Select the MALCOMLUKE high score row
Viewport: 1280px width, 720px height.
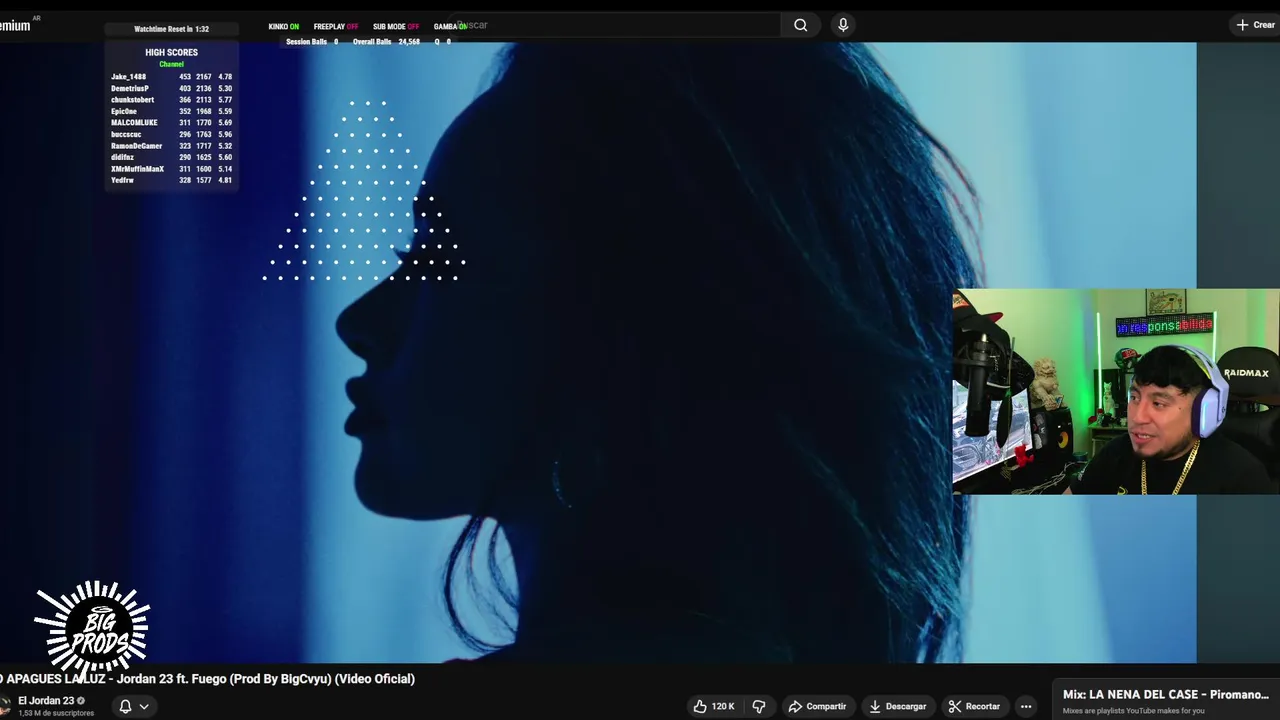pos(171,123)
